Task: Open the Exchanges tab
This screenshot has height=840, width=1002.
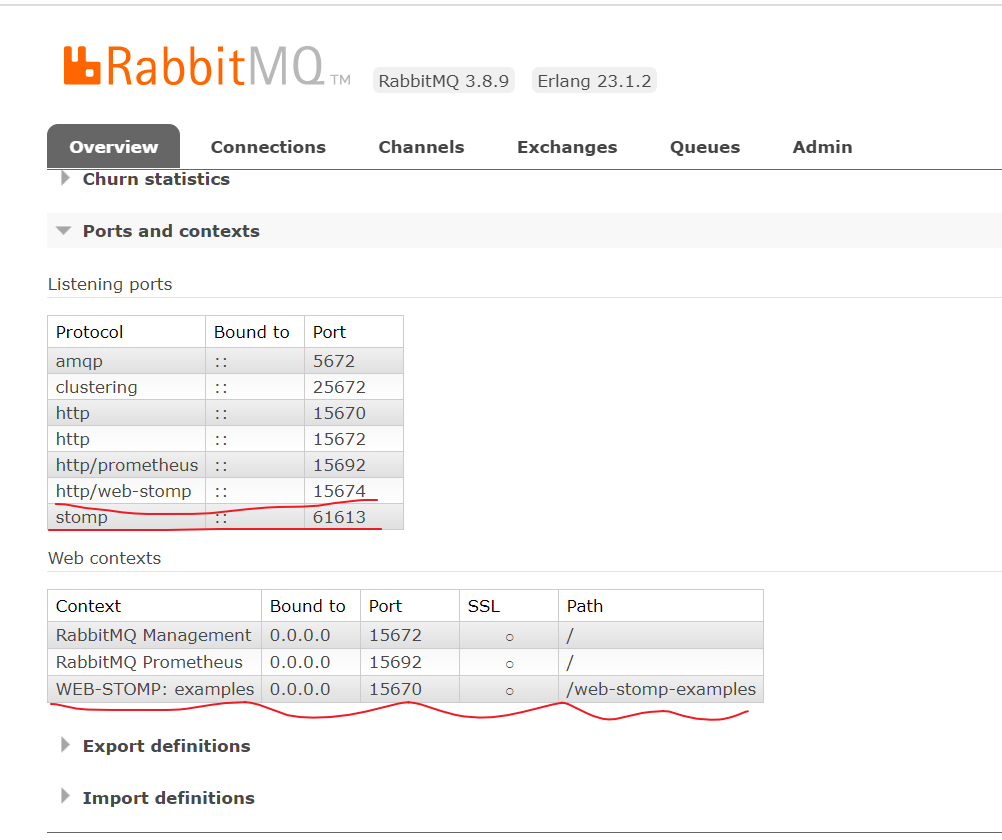Action: pos(566,146)
